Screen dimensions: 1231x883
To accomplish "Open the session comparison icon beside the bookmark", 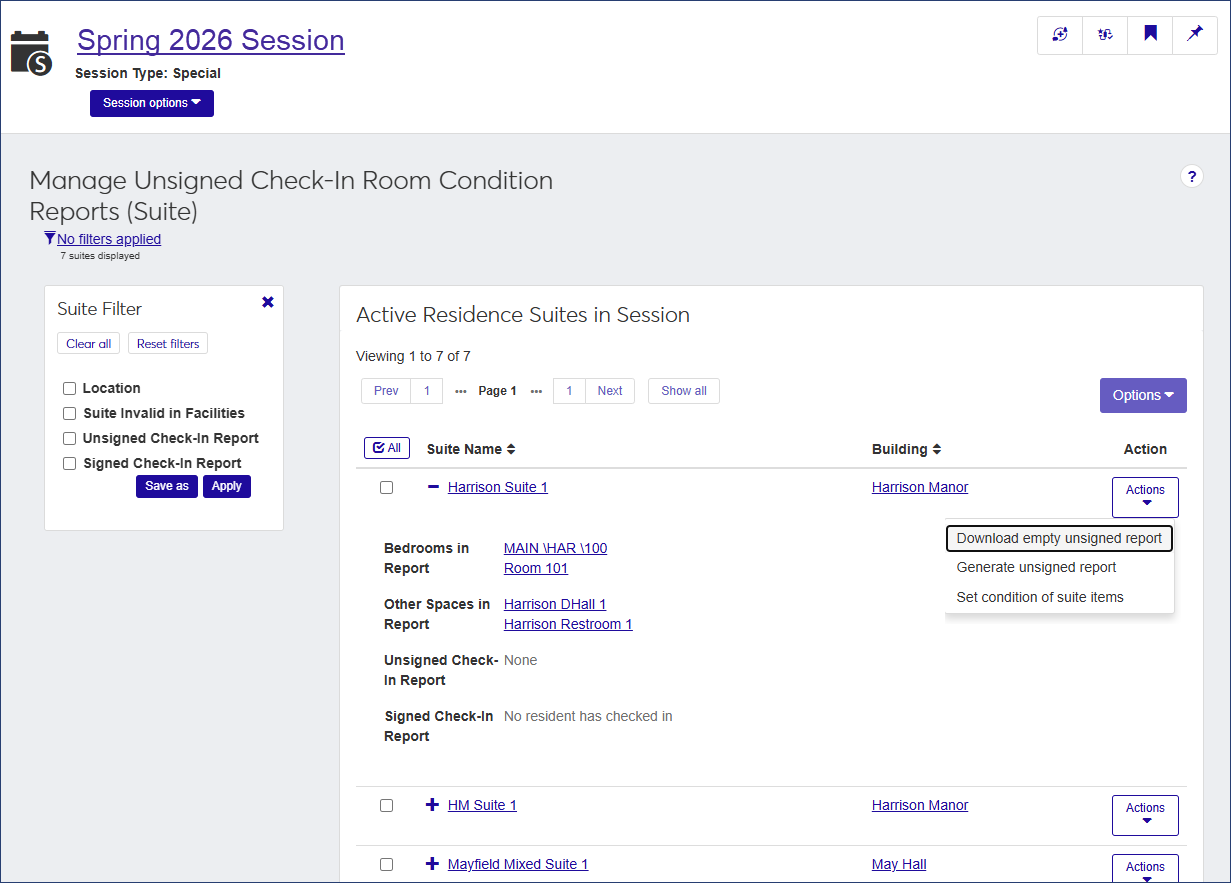I will (1104, 35).
